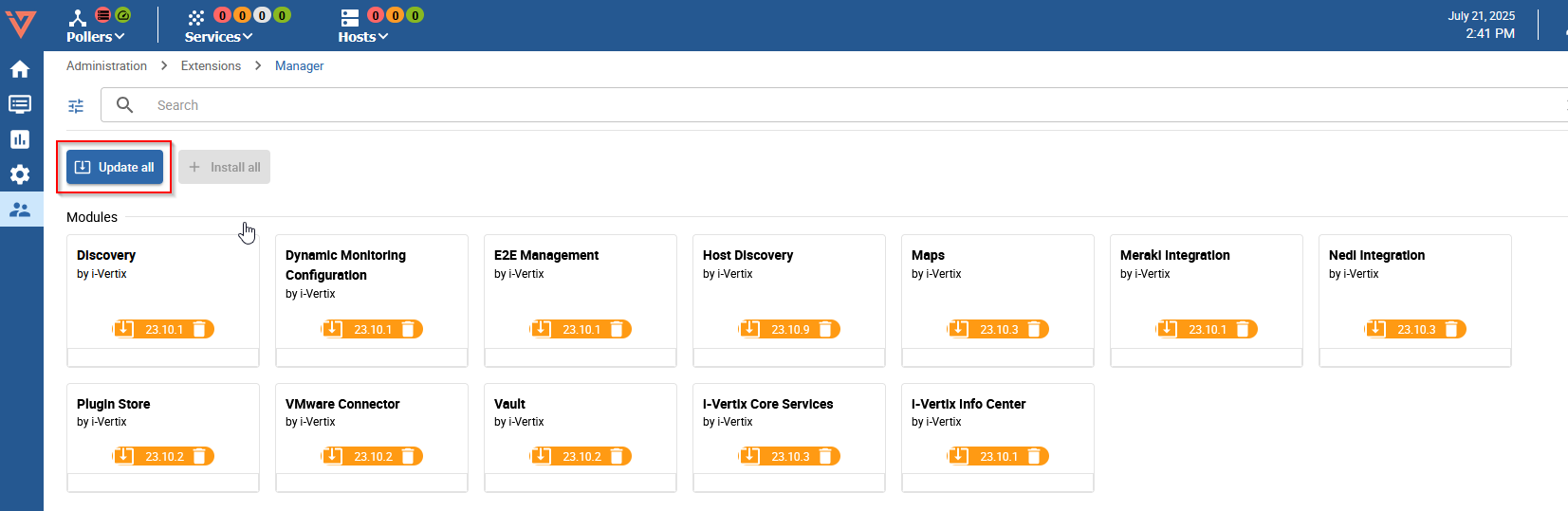
Task: Delete the Host Discovery module
Action: click(825, 329)
